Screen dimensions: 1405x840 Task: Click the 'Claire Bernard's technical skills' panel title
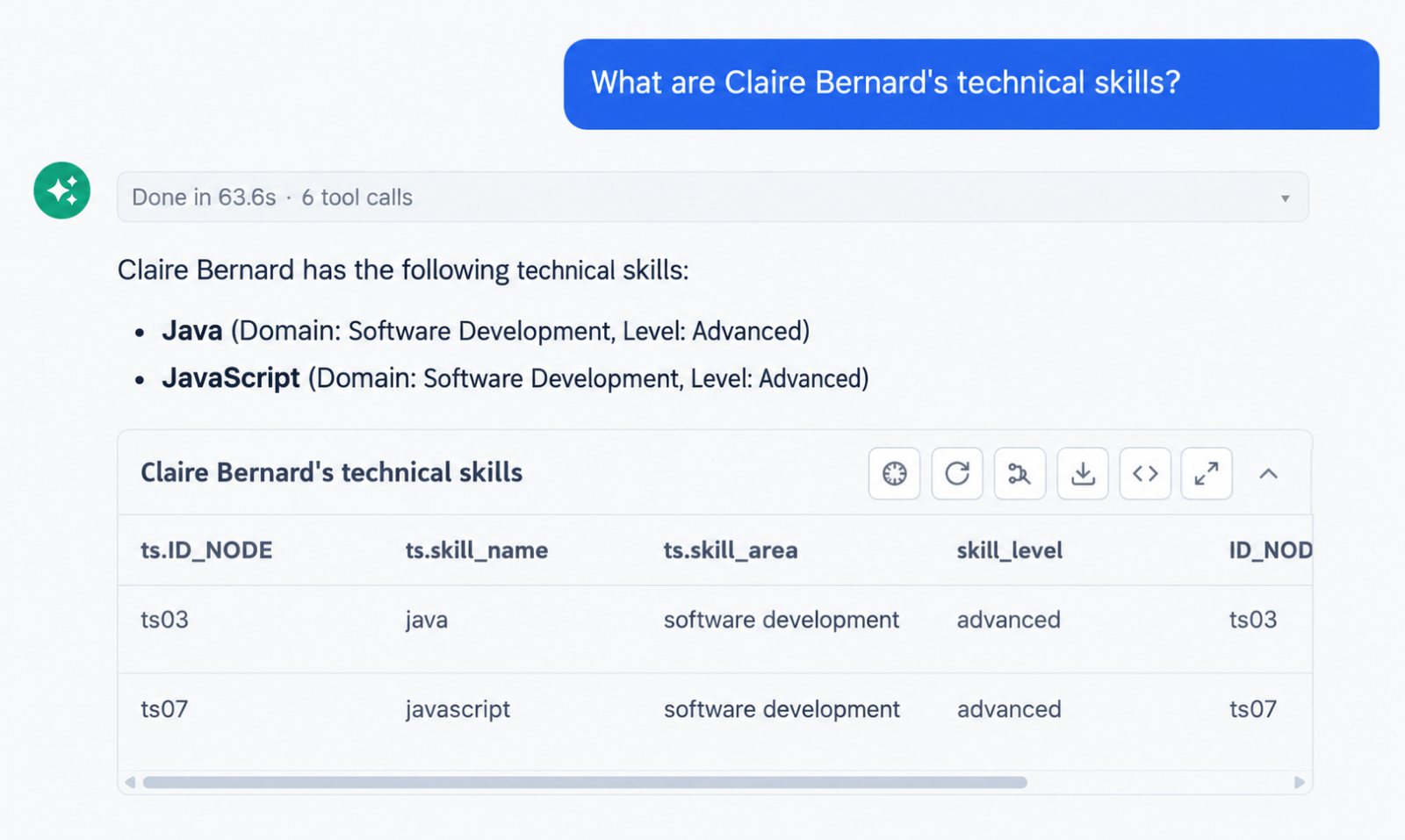332,472
